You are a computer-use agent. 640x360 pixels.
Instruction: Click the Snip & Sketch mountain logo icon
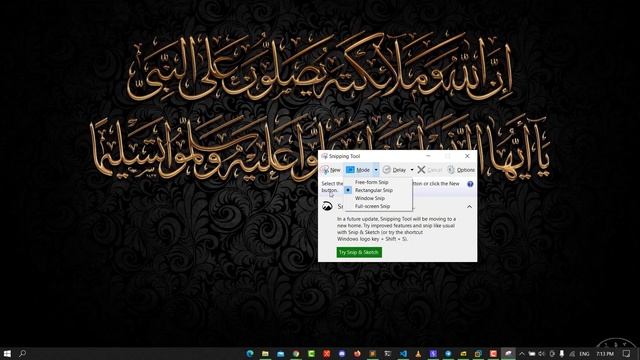327,206
